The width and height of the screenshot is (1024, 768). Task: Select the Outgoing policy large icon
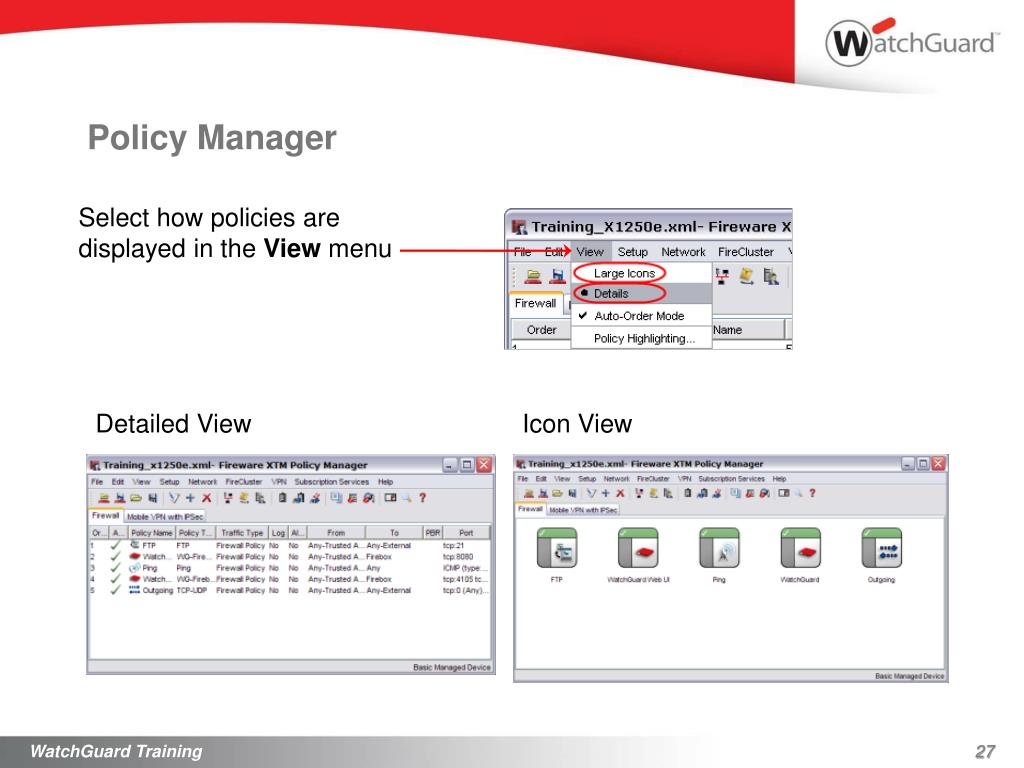882,549
